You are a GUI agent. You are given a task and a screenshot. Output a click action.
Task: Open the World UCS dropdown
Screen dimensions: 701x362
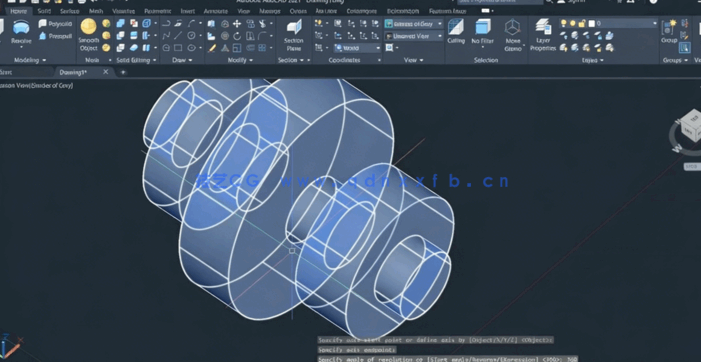357,48
